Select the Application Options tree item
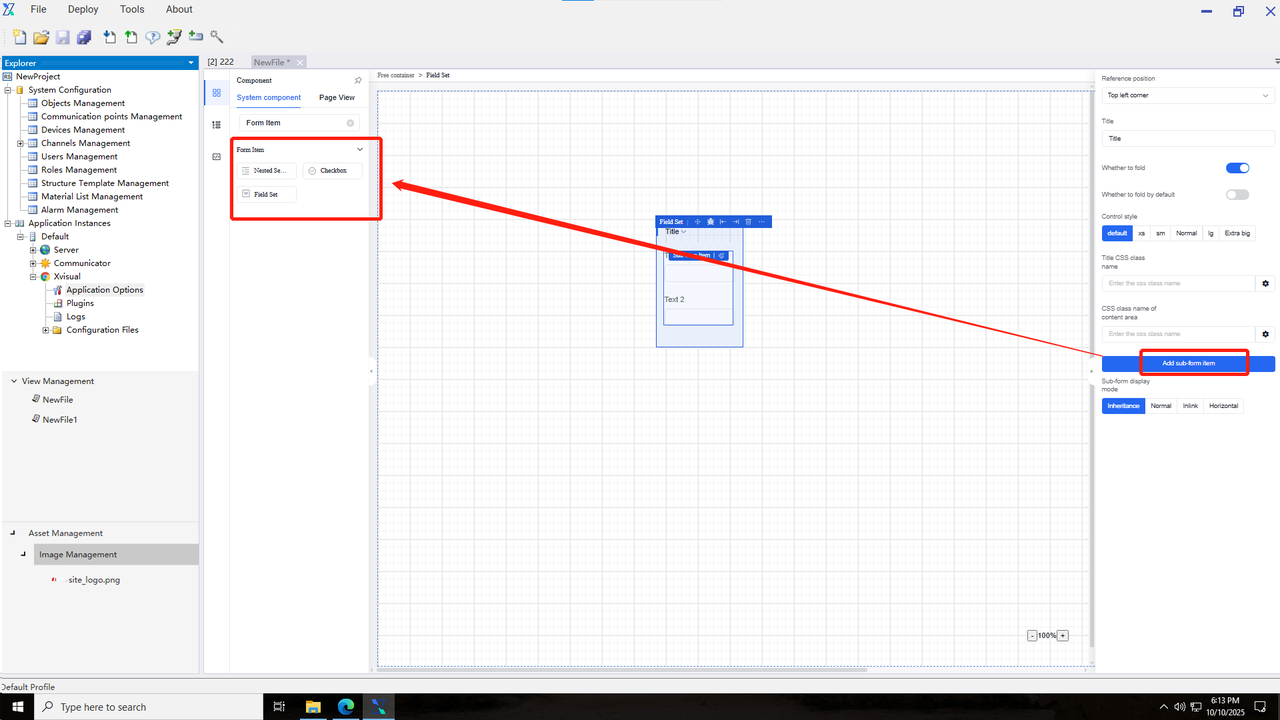1280x720 pixels. click(x=105, y=290)
